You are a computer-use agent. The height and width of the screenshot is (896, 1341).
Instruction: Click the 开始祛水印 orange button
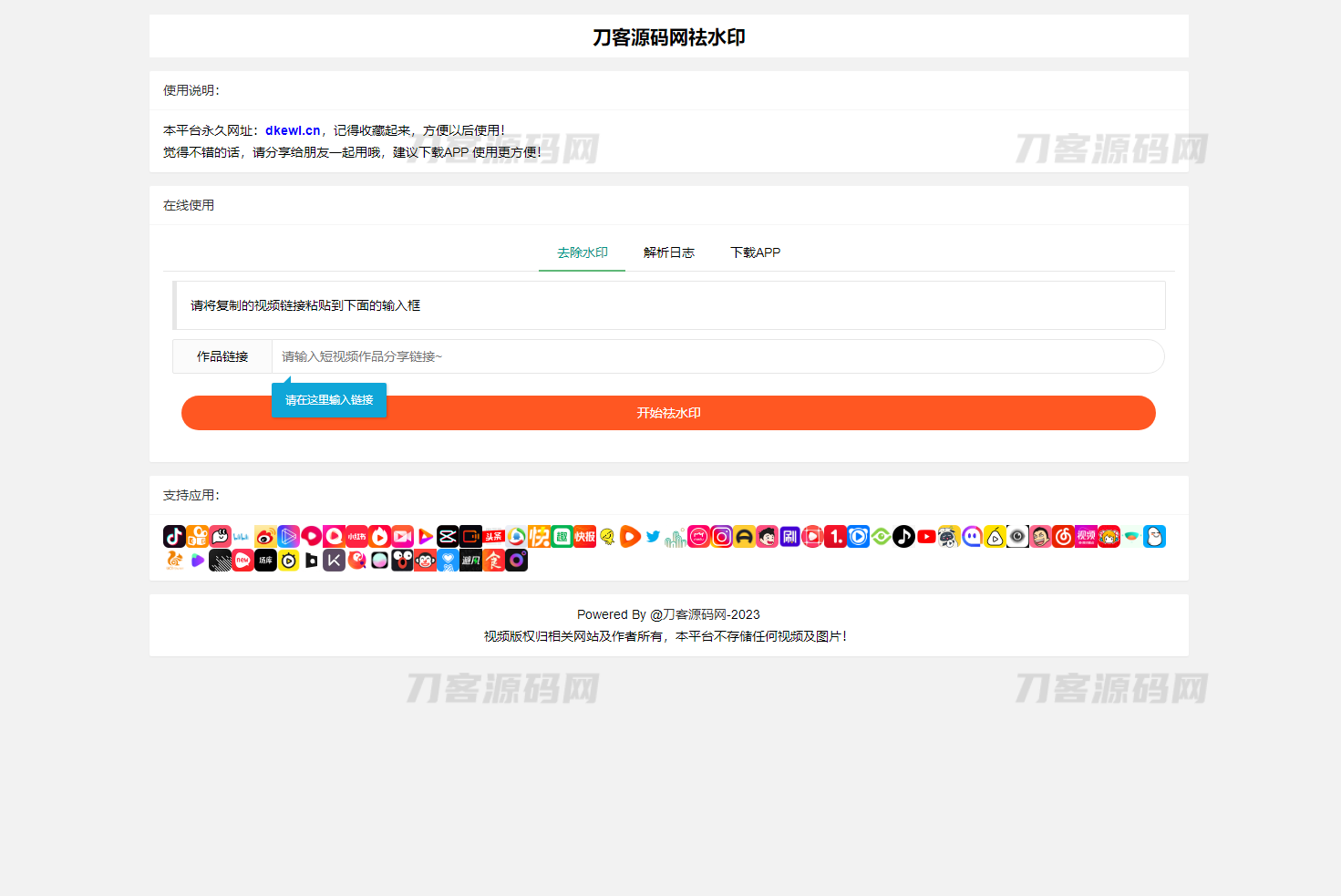tap(668, 413)
